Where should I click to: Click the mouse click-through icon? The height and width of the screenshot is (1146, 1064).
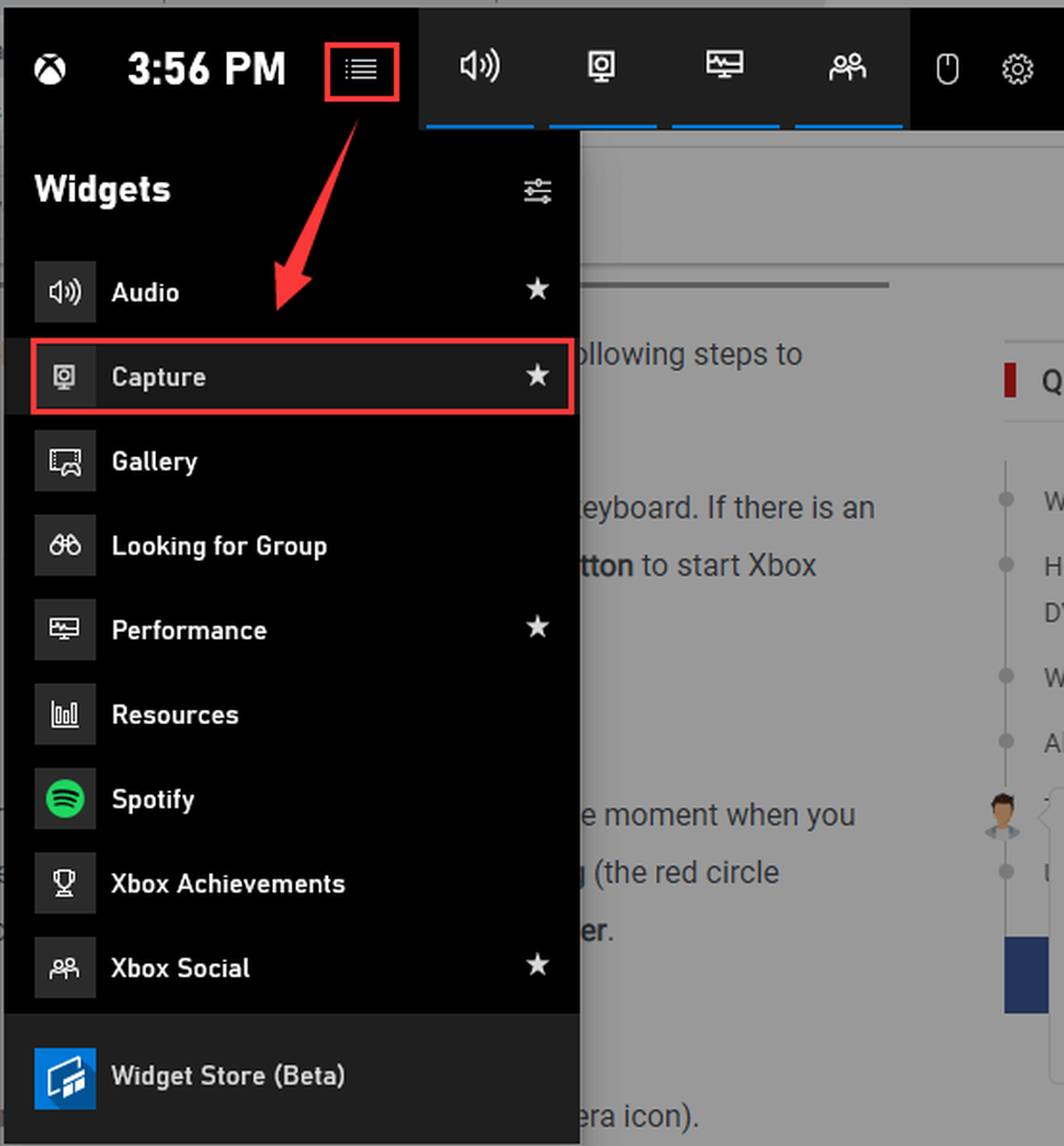[x=947, y=69]
